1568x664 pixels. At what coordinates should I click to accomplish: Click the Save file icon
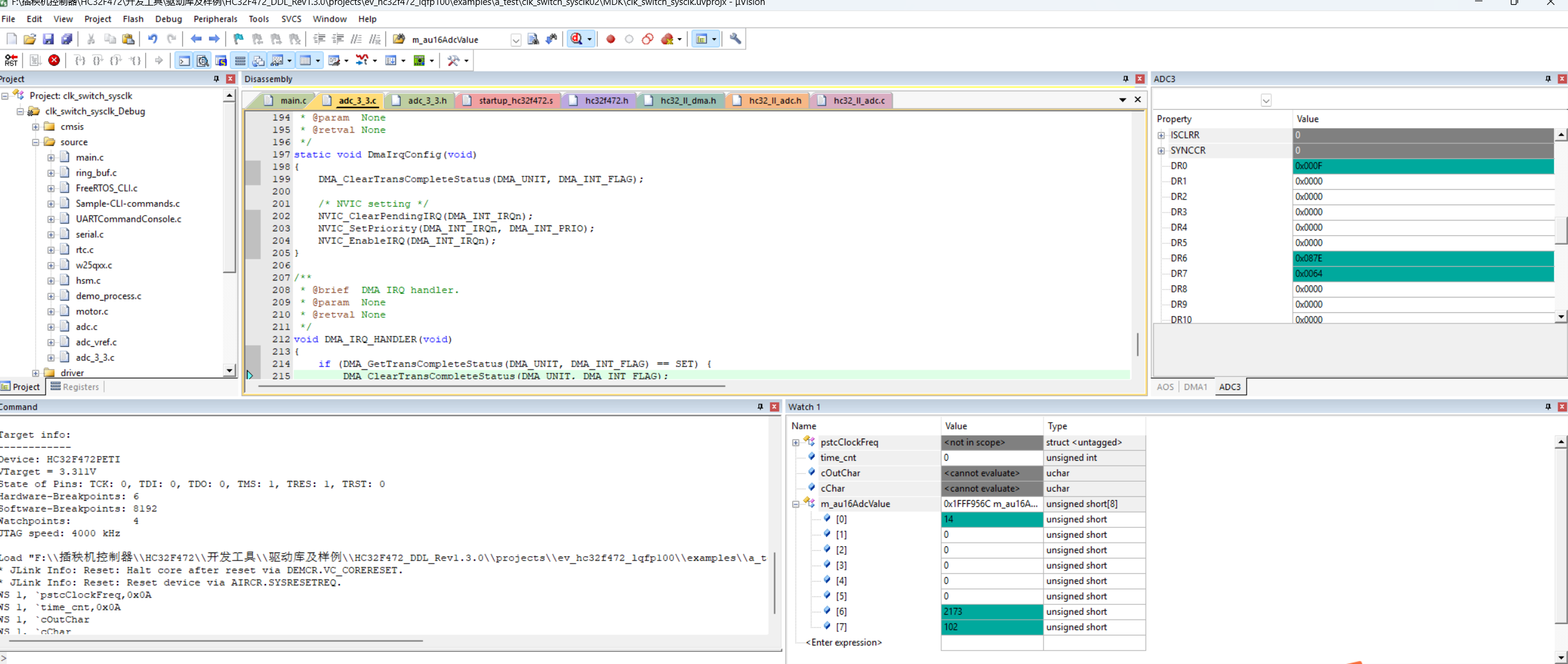click(48, 39)
